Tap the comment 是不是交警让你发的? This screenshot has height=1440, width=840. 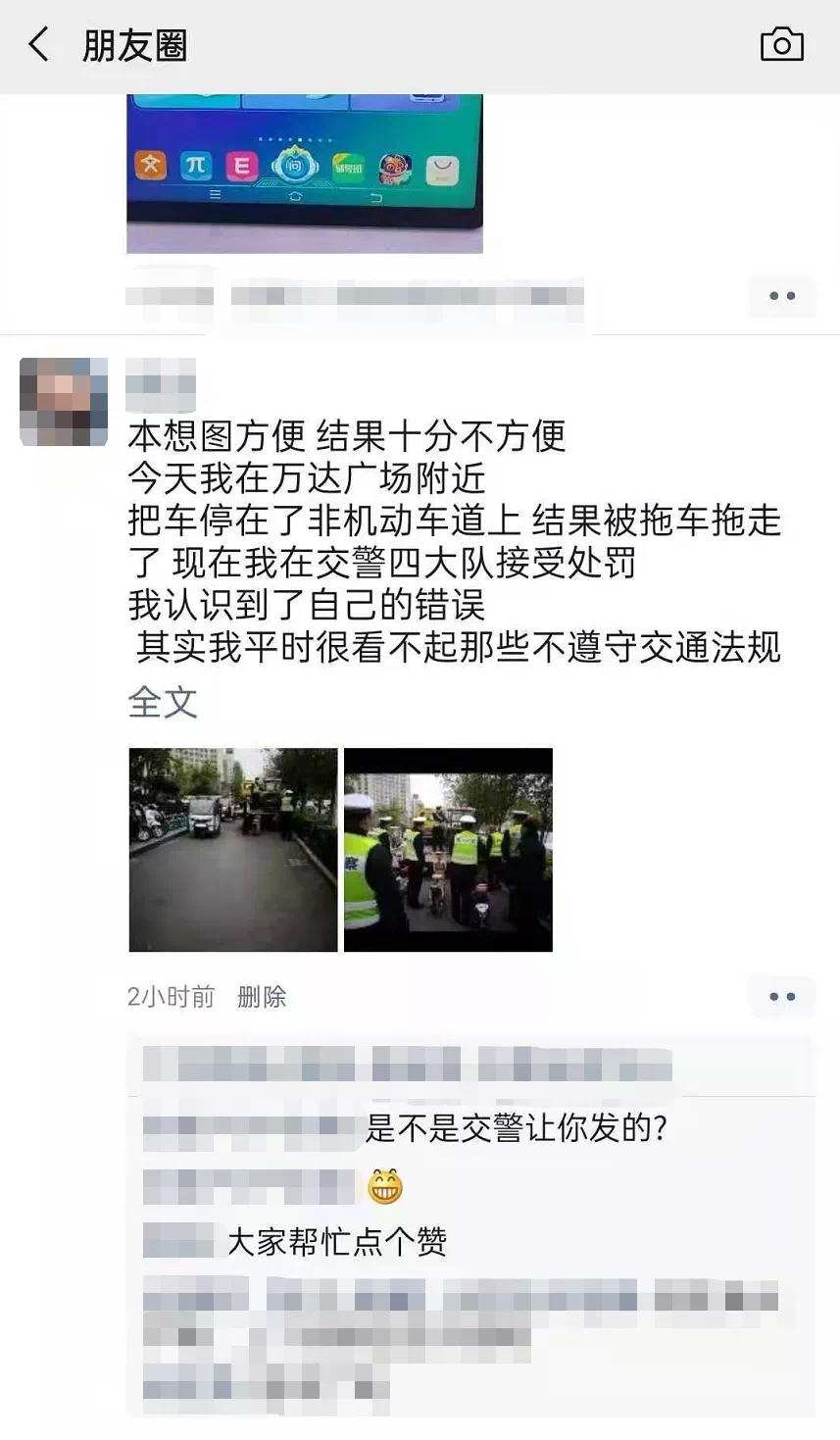click(517, 1128)
